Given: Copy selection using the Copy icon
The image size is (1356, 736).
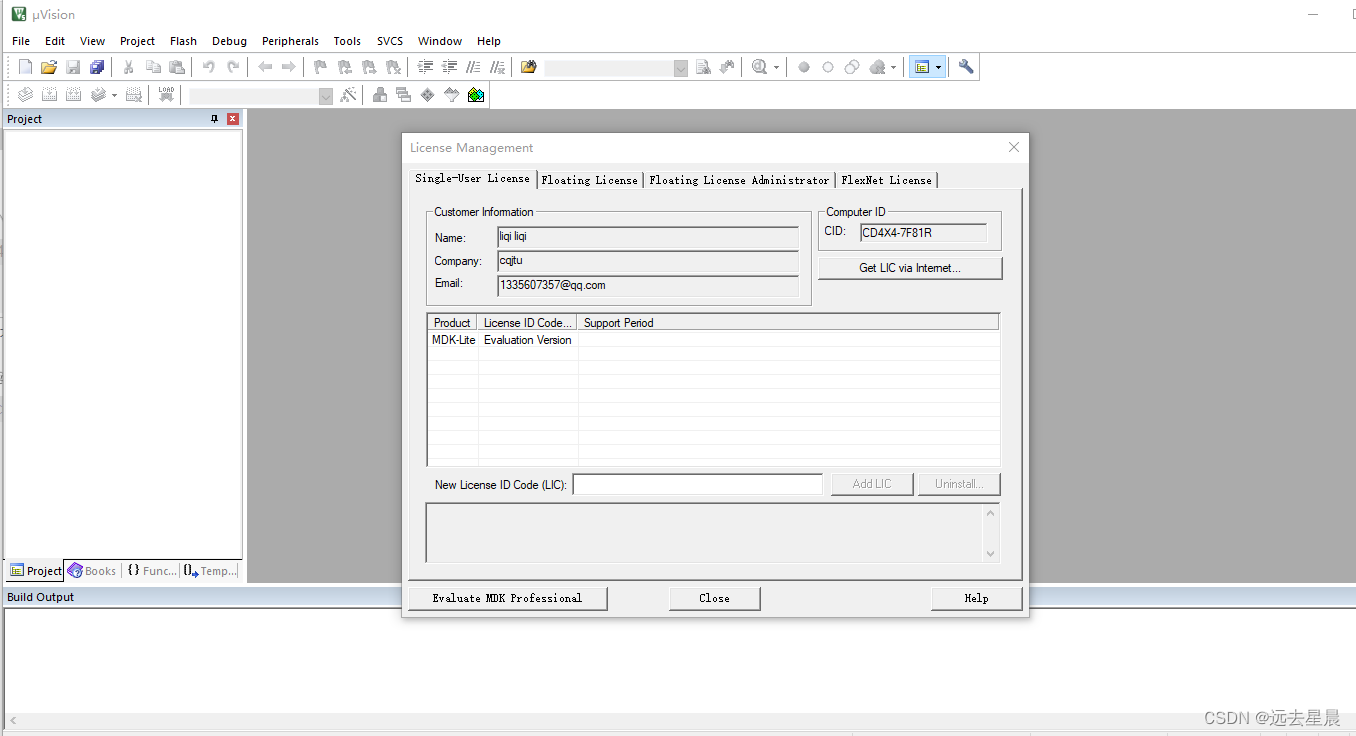Looking at the screenshot, I should tap(153, 67).
